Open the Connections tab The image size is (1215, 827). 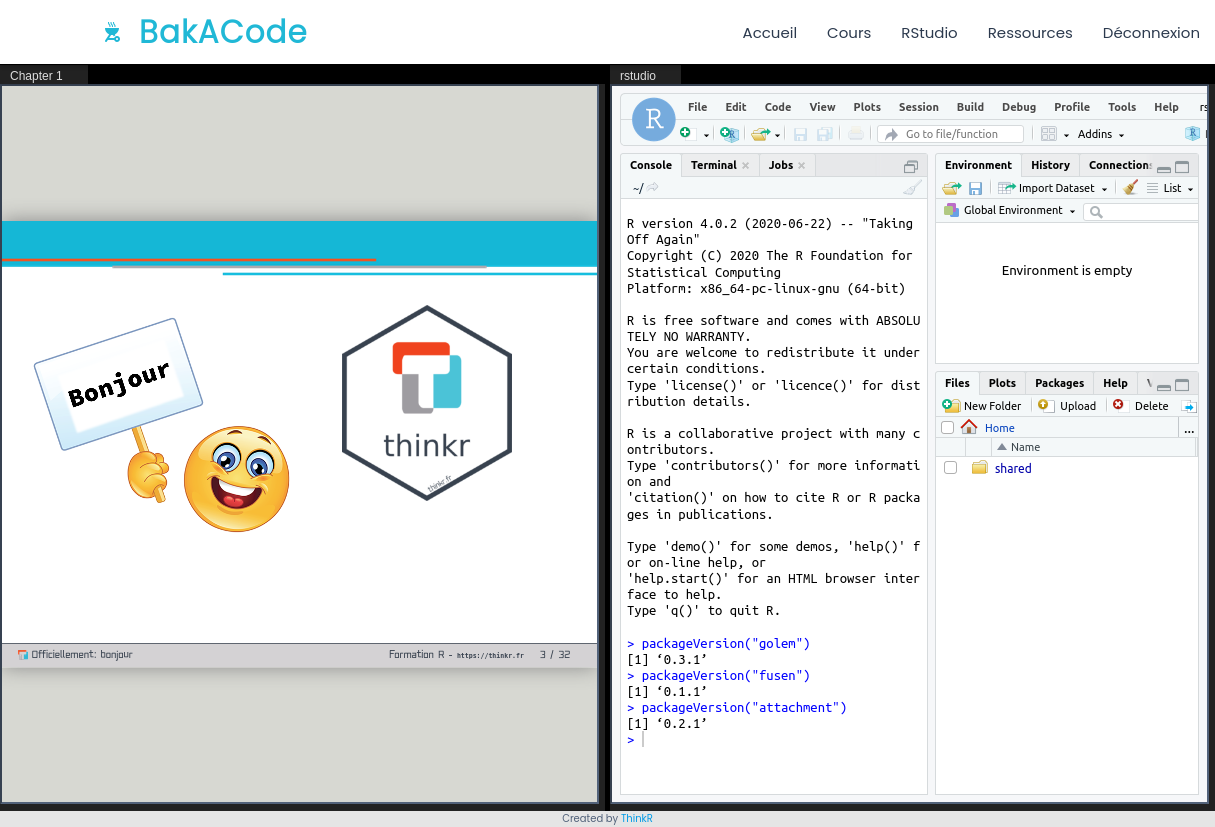pyautogui.click(x=1119, y=165)
